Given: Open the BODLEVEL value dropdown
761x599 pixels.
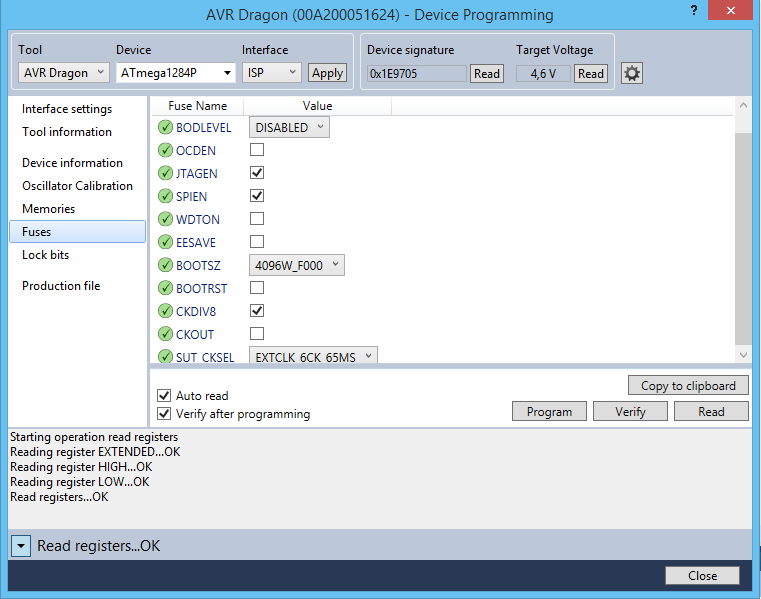Looking at the screenshot, I should 289,127.
